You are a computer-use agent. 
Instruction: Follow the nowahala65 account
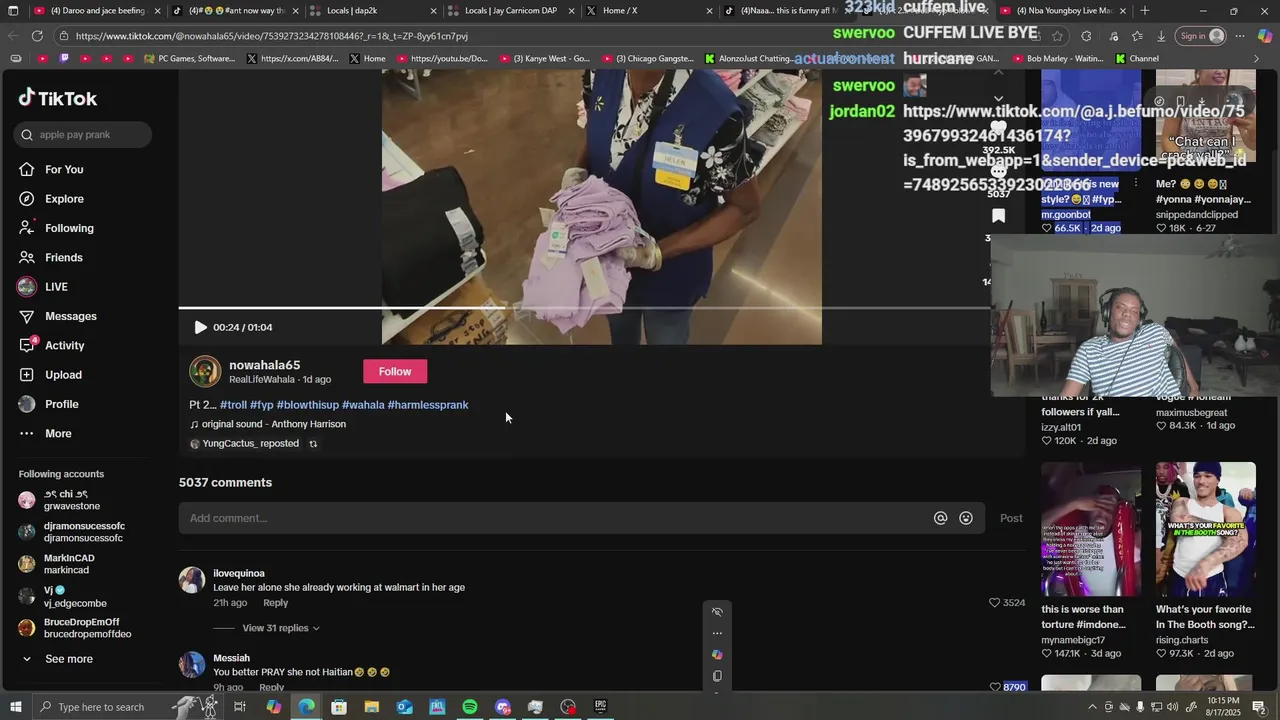coord(395,372)
